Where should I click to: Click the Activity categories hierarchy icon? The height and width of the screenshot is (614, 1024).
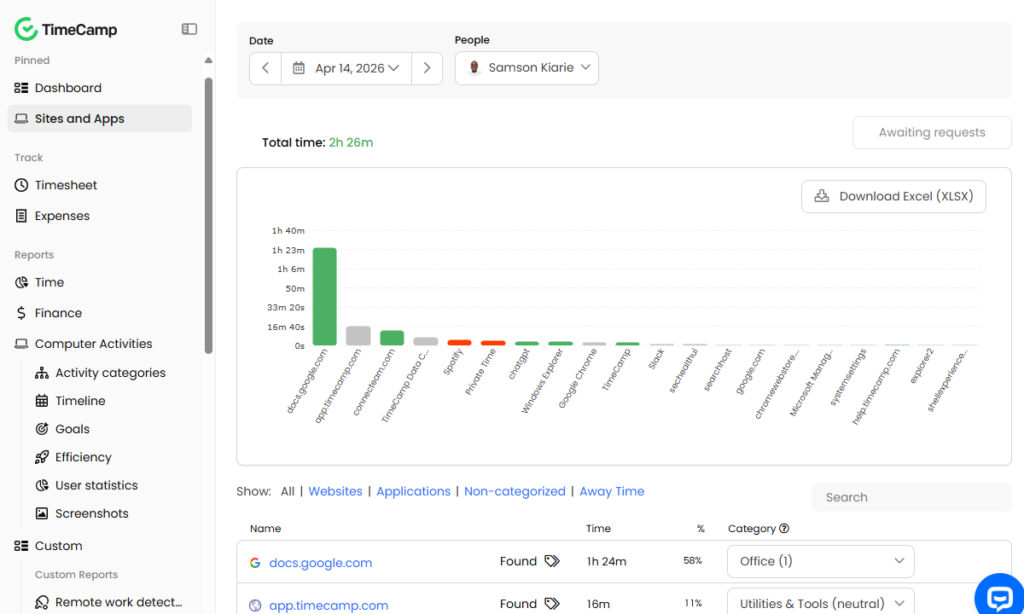[x=42, y=372]
